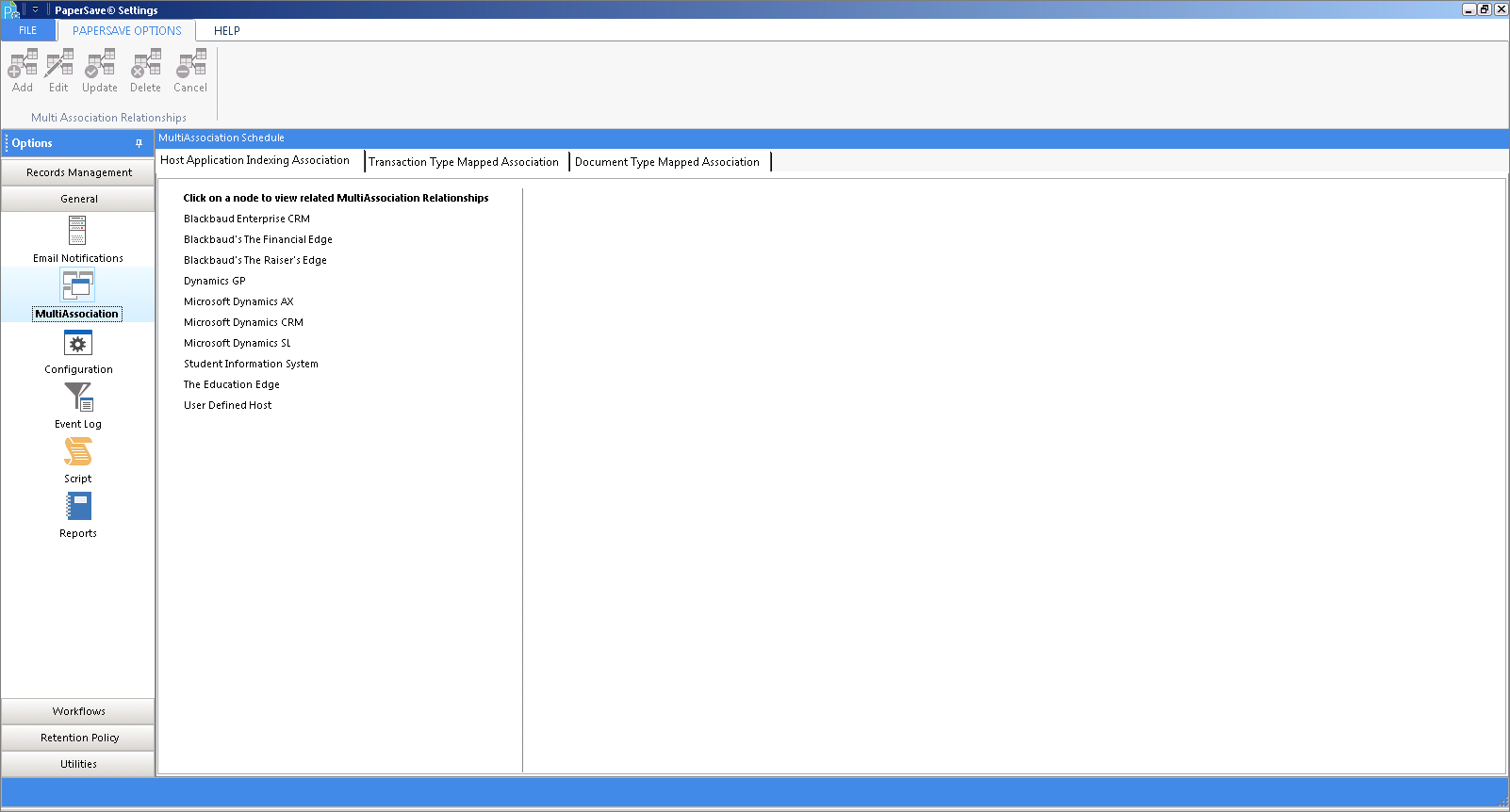Select the MultiAssociation sidebar icon
The image size is (1510, 812).
pyautogui.click(x=77, y=285)
